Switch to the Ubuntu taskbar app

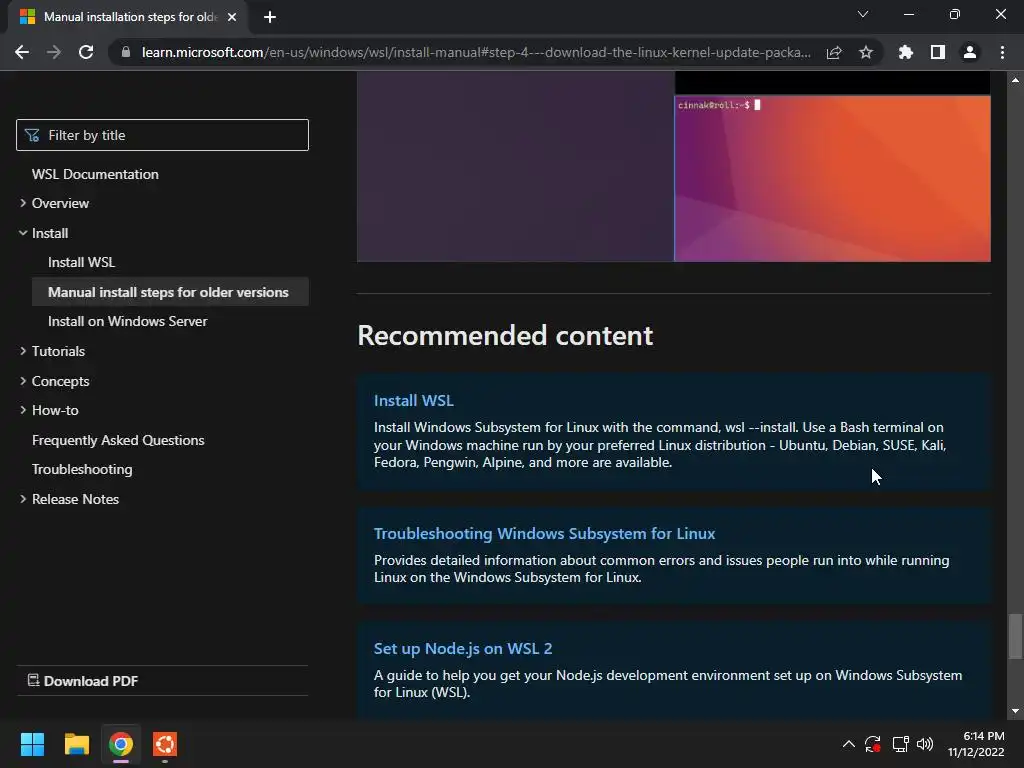[x=165, y=744]
